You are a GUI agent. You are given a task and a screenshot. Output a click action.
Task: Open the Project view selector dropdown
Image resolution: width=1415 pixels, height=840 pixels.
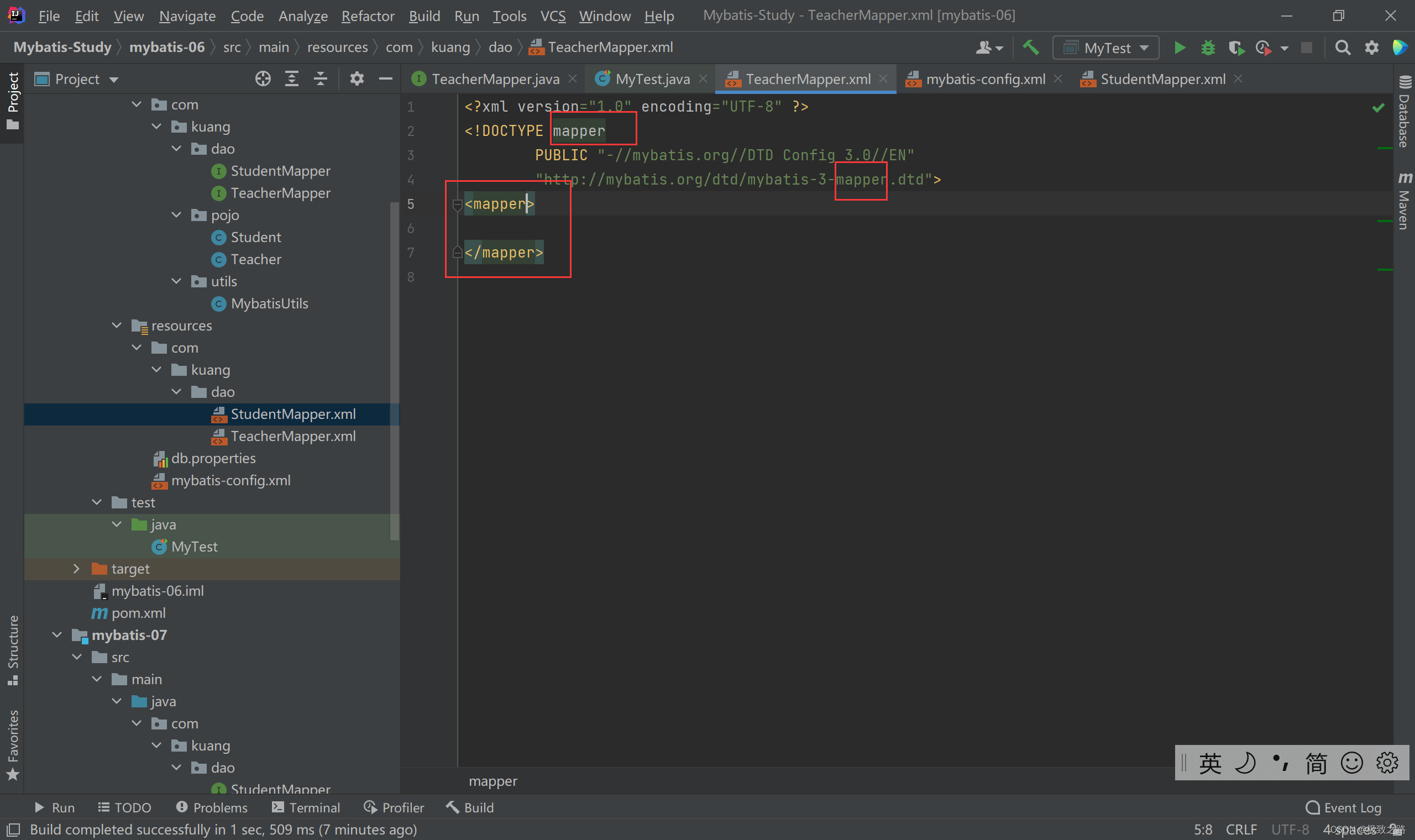pyautogui.click(x=77, y=78)
